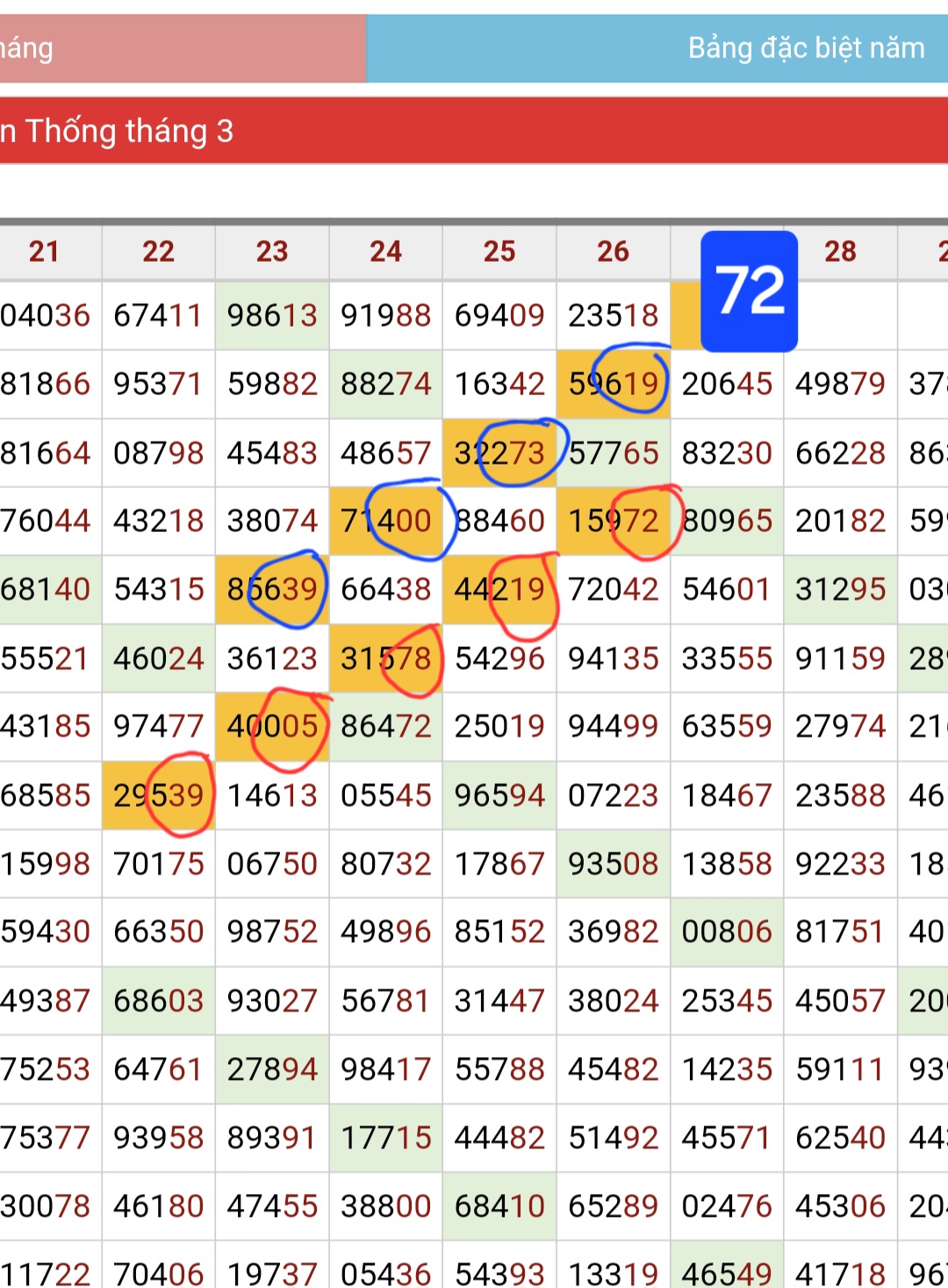This screenshot has height=1288, width=948.
Task: Select the green cell 27894
Action: click(x=272, y=1069)
